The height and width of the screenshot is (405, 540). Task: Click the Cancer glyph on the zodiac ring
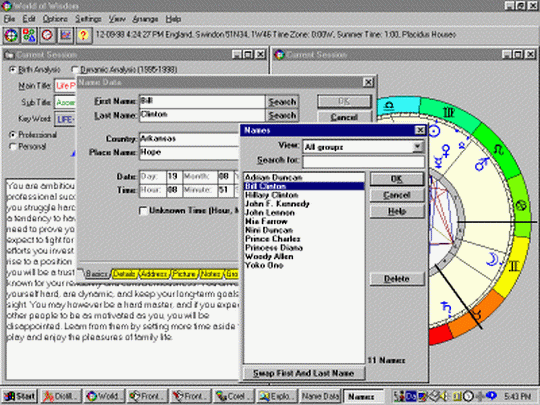tap(521, 206)
